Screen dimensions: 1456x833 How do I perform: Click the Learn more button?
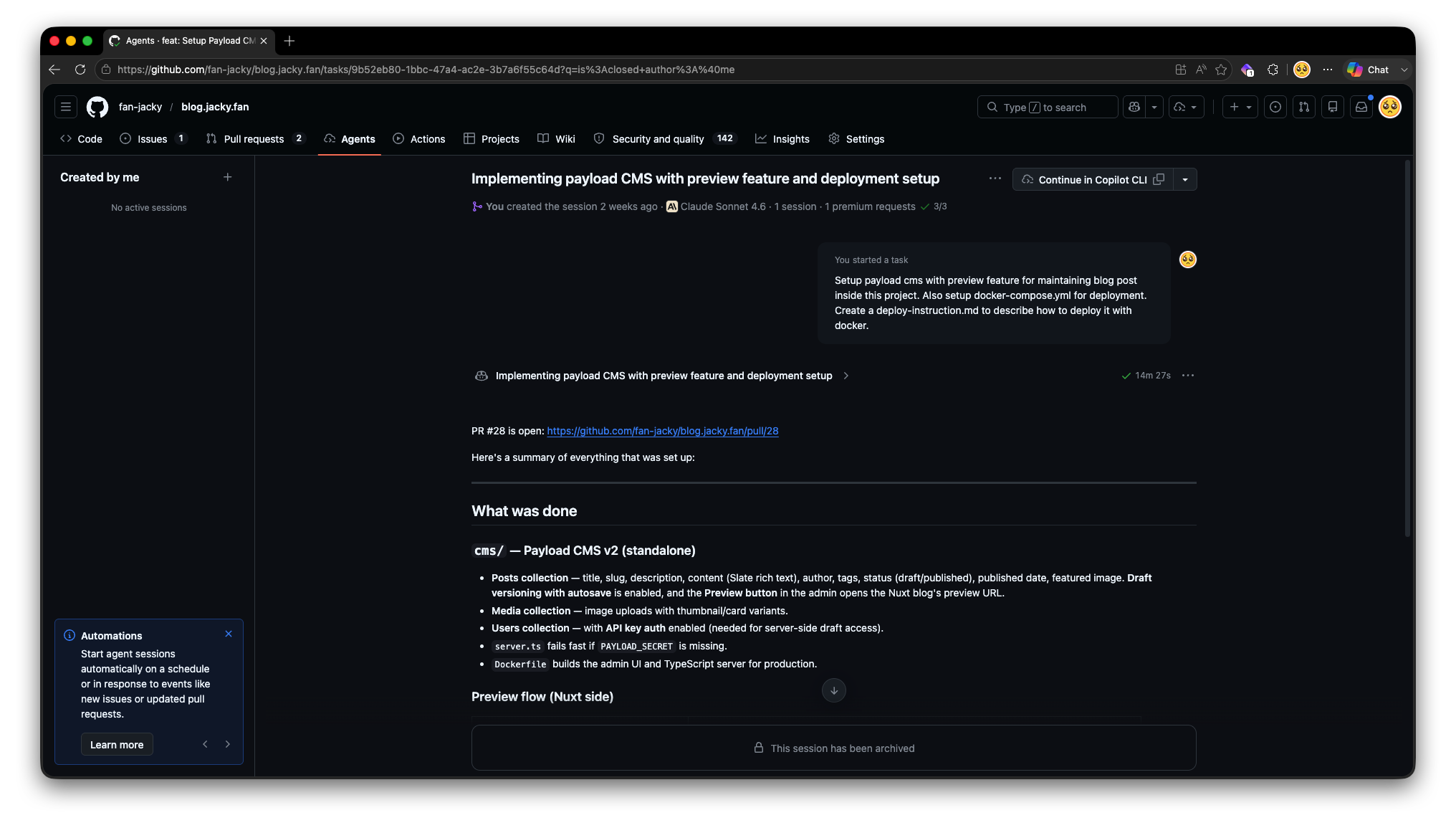point(117,745)
